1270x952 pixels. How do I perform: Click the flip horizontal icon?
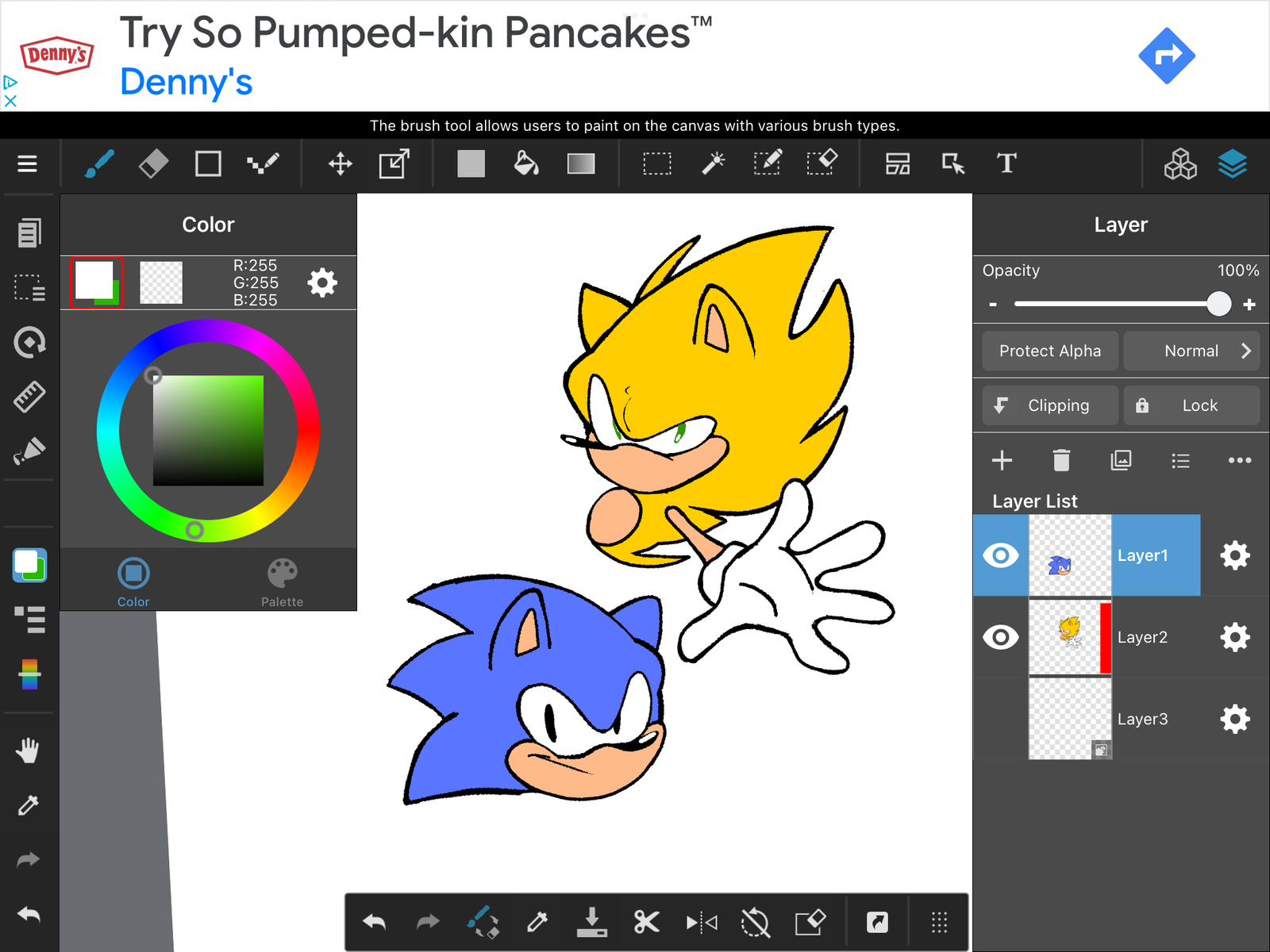[702, 922]
